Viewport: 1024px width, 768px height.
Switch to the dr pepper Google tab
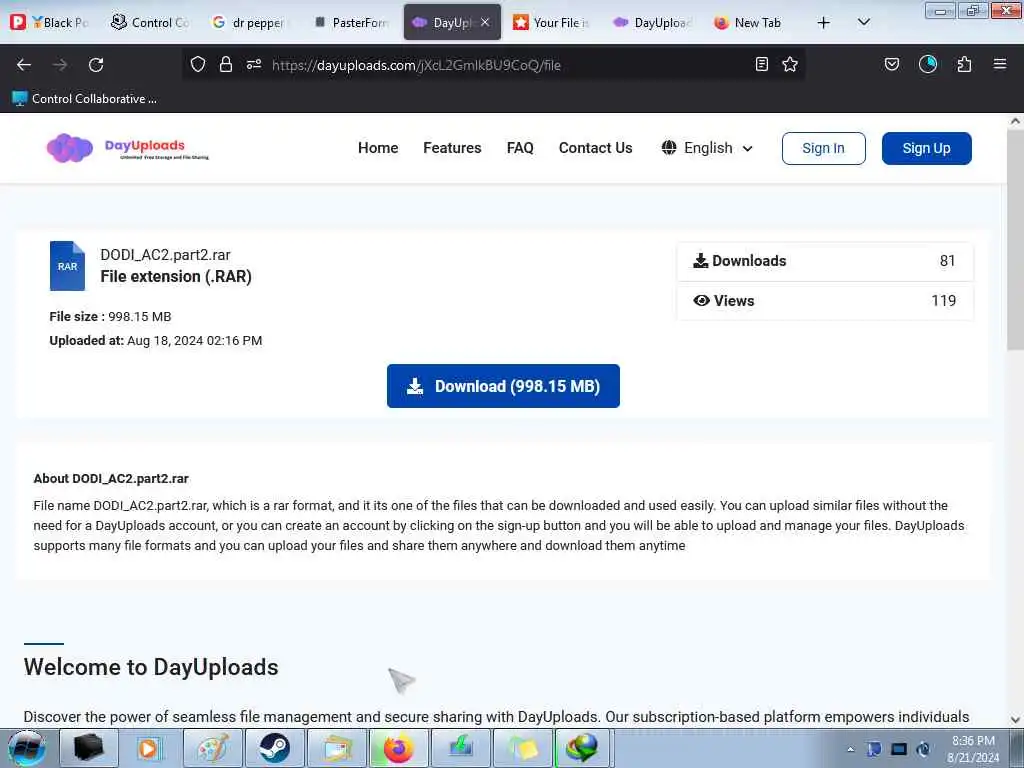click(x=249, y=22)
